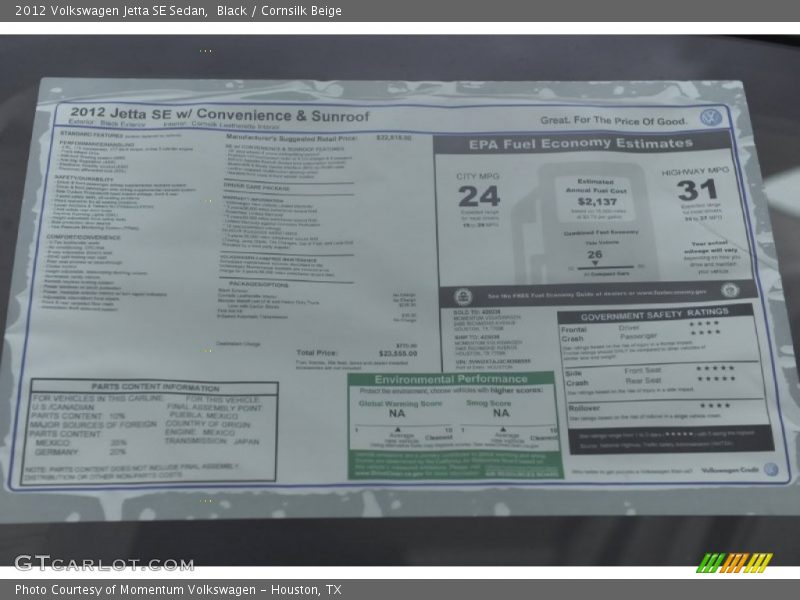Click the 'GOVERNMENT SAFETY RATINGS' header

[654, 315]
